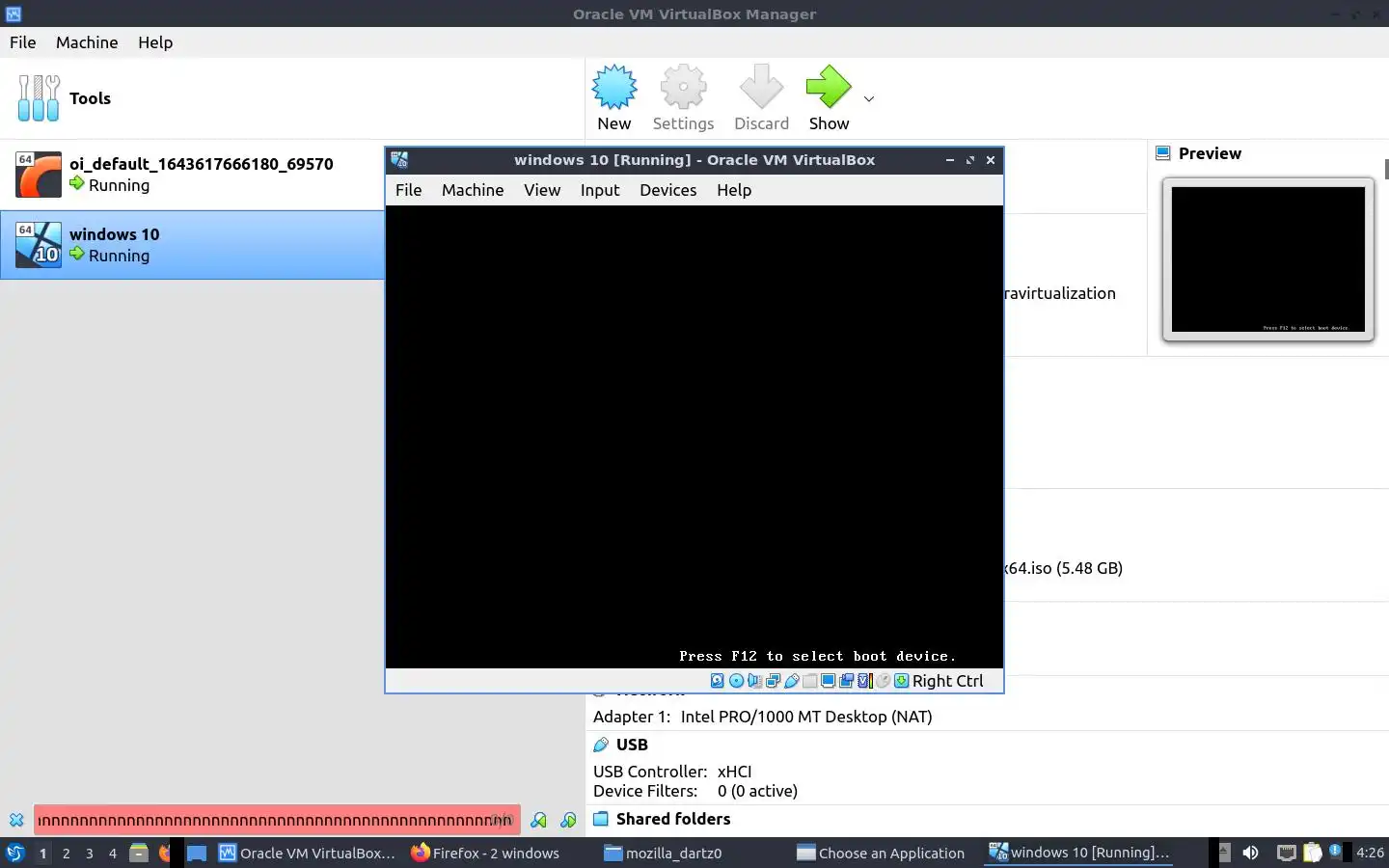Click the windows 10 VM title bar icon
Viewport: 1389px width, 868px height.
(x=399, y=160)
